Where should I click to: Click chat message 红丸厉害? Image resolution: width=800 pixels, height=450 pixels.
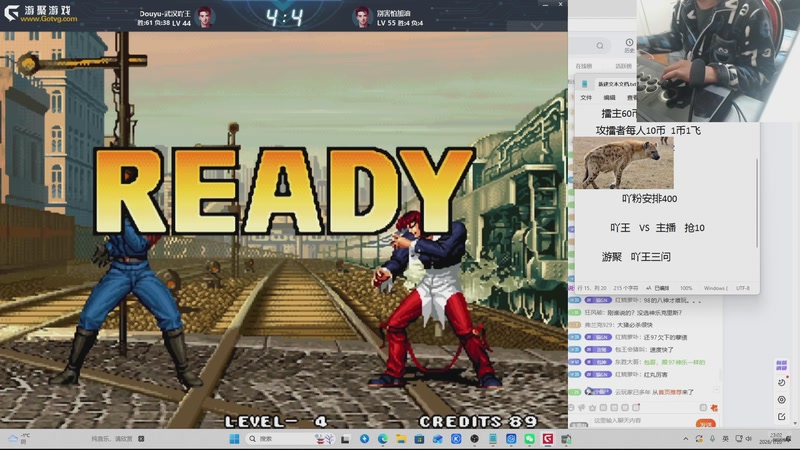[655, 374]
